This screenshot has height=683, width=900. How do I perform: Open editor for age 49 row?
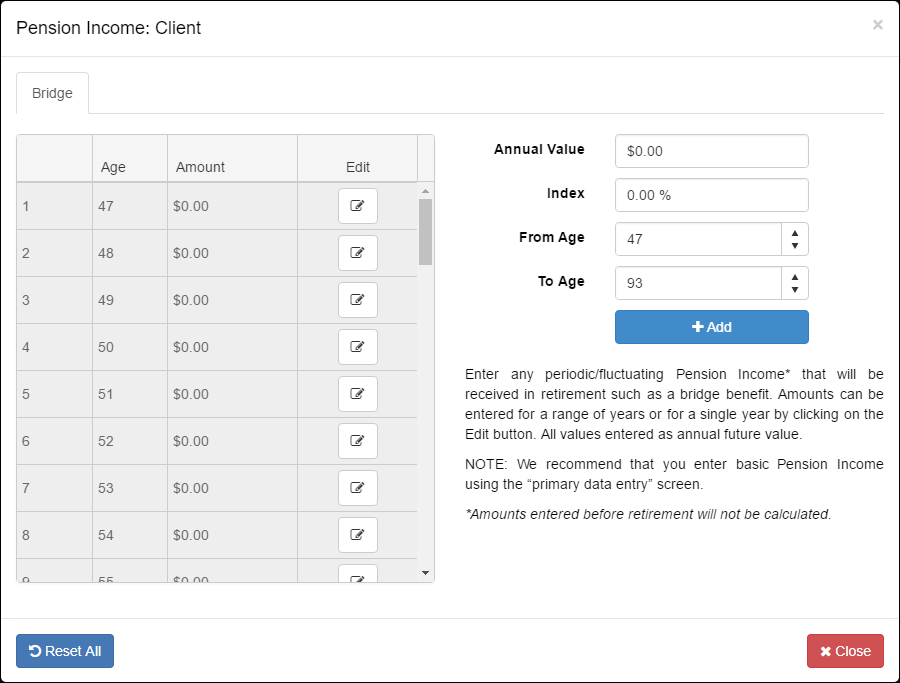point(357,300)
